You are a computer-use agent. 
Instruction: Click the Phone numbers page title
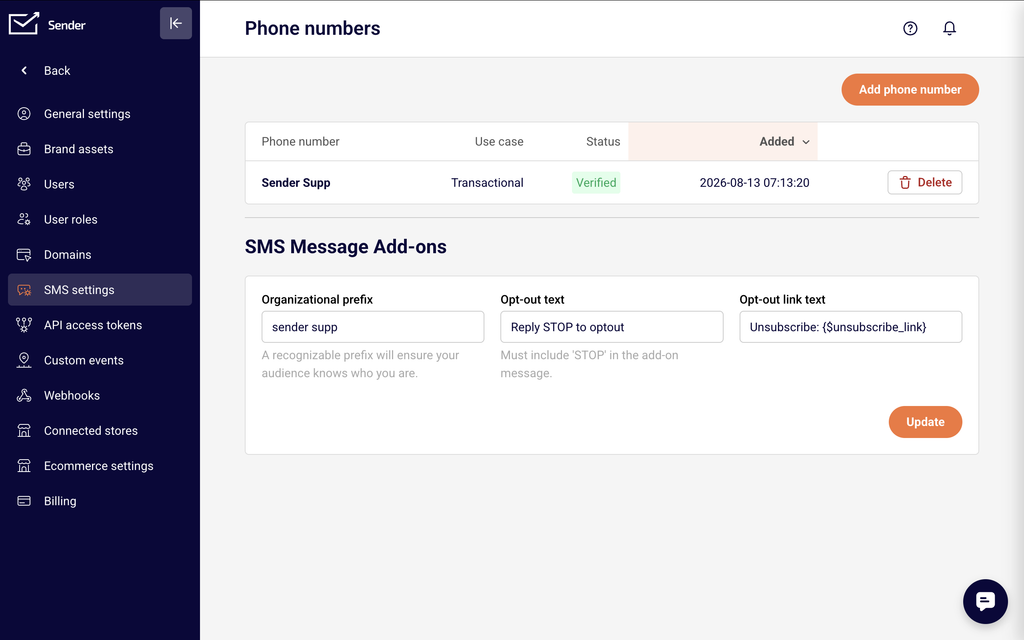coord(312,28)
